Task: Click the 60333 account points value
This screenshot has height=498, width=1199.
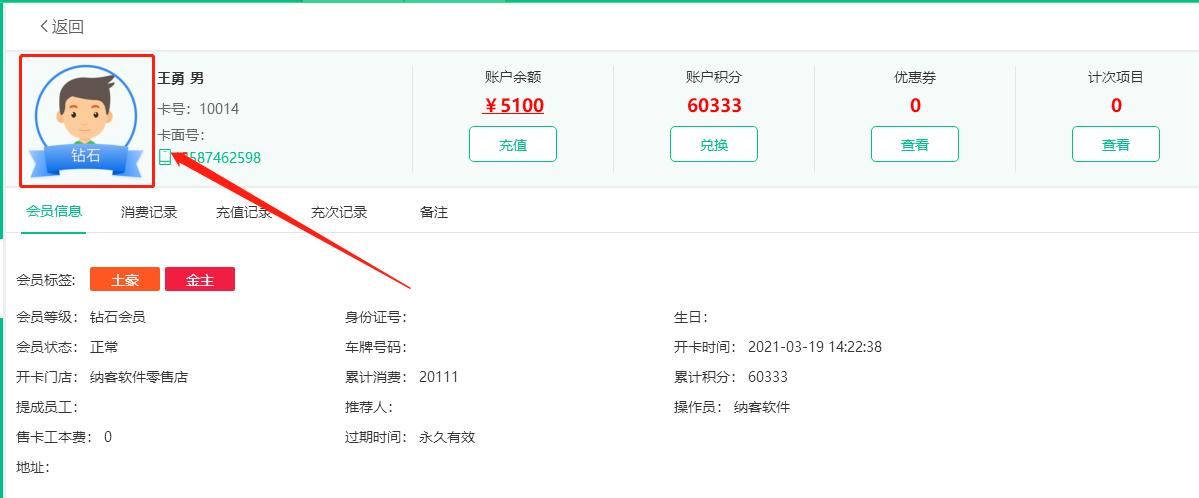Action: click(x=714, y=105)
